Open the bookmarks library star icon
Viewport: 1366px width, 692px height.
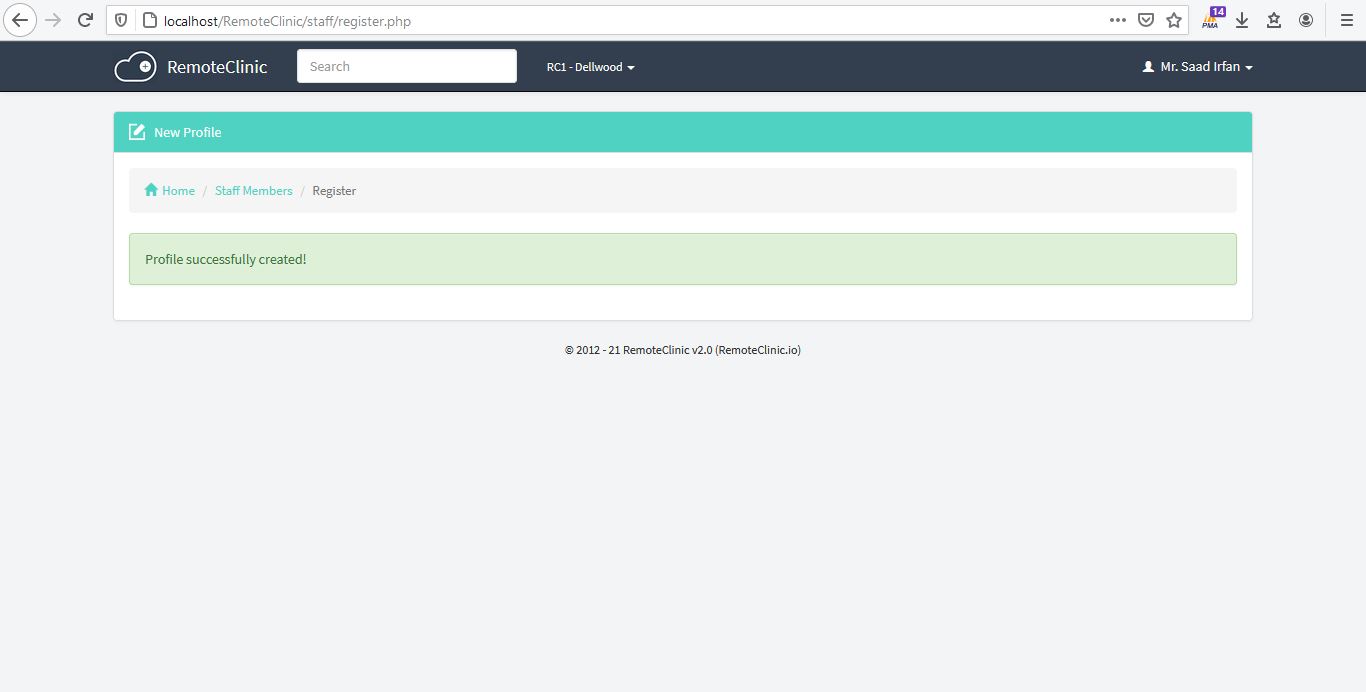click(1274, 20)
